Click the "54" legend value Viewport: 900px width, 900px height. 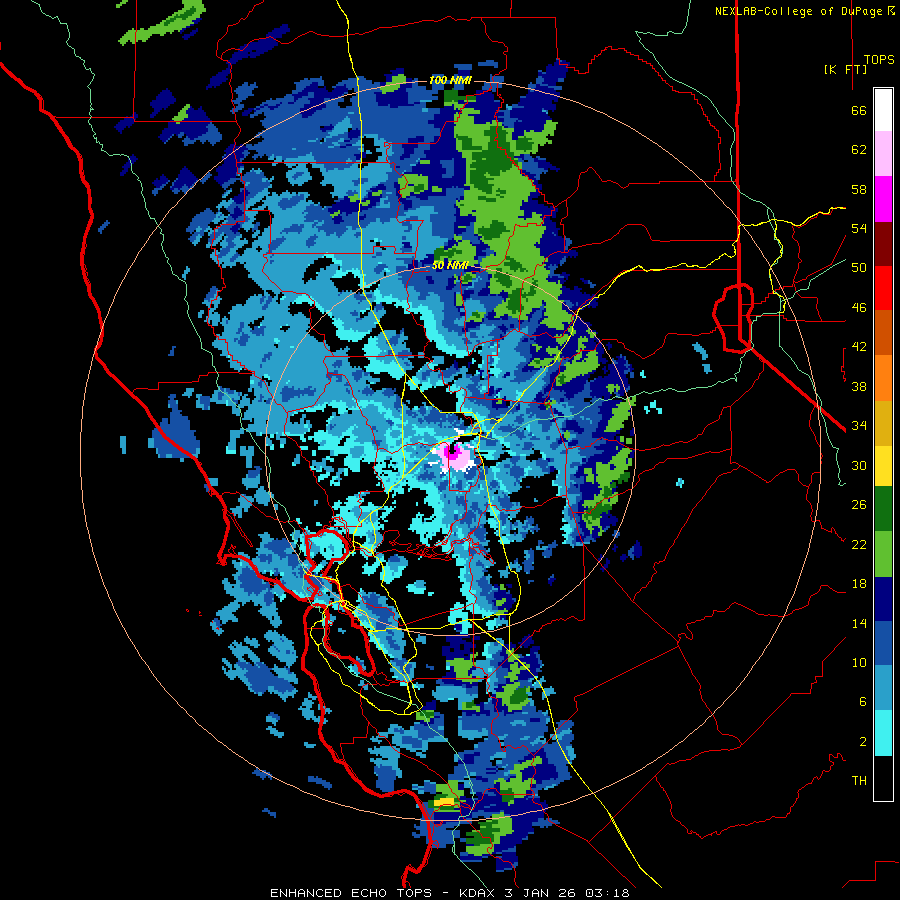pos(859,228)
